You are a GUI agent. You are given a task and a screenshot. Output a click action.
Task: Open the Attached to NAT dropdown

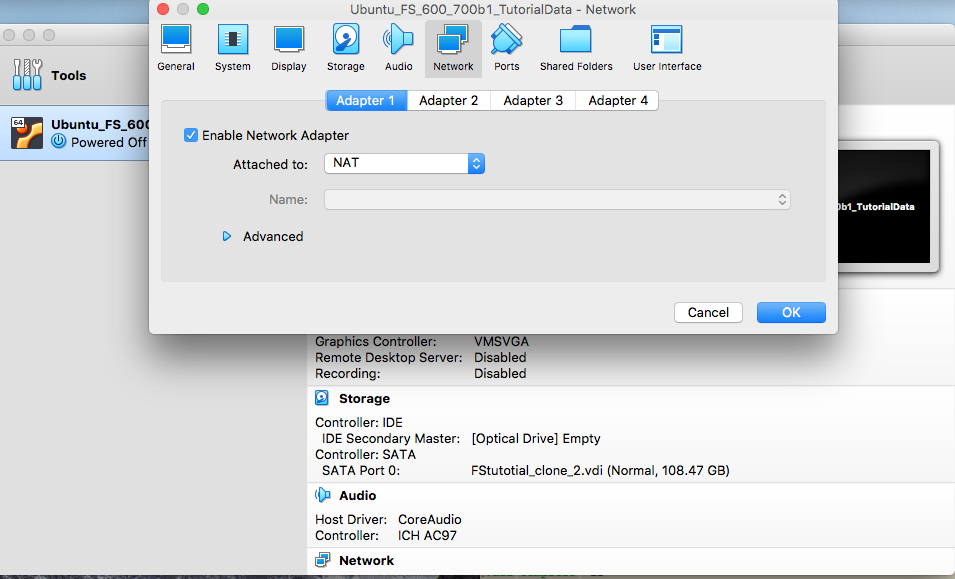[x=405, y=163]
